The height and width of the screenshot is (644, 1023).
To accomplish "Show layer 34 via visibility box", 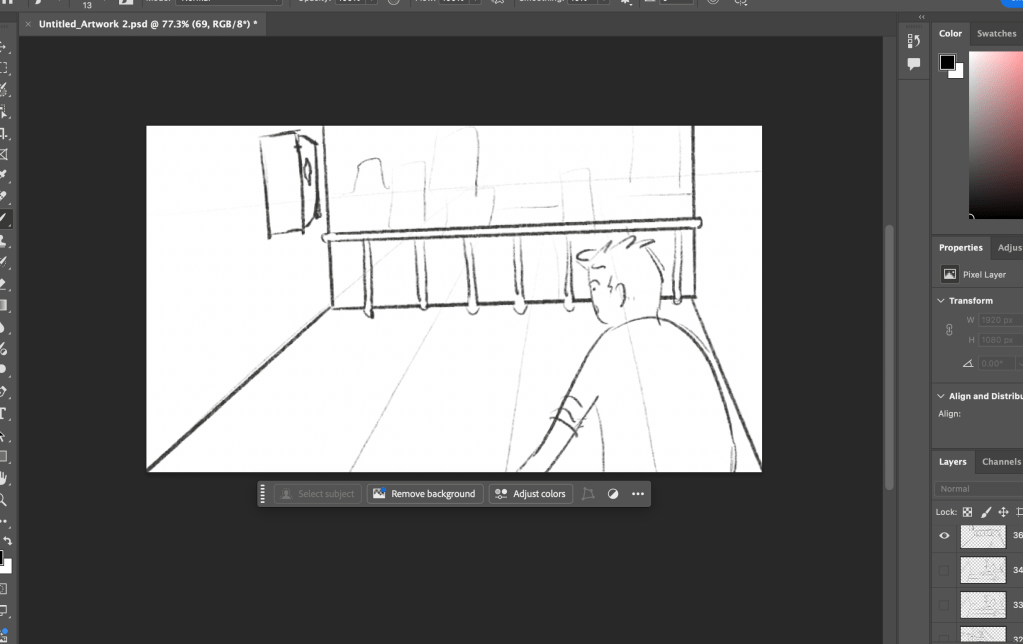I will [944, 571].
